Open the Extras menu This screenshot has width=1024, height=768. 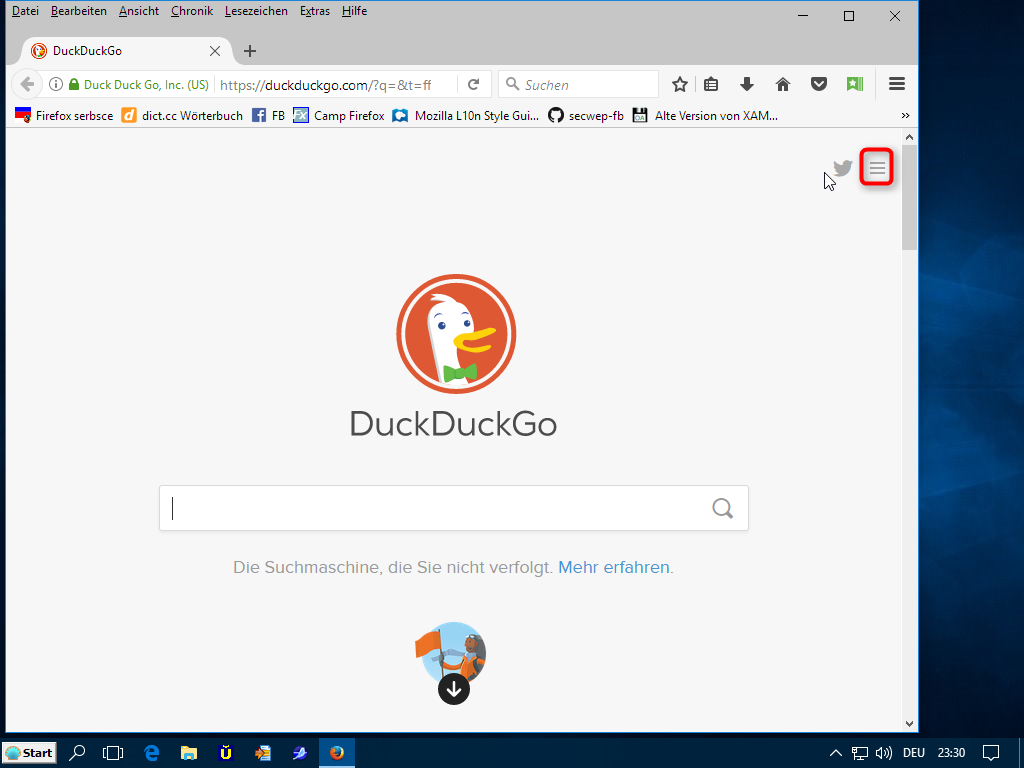(314, 11)
